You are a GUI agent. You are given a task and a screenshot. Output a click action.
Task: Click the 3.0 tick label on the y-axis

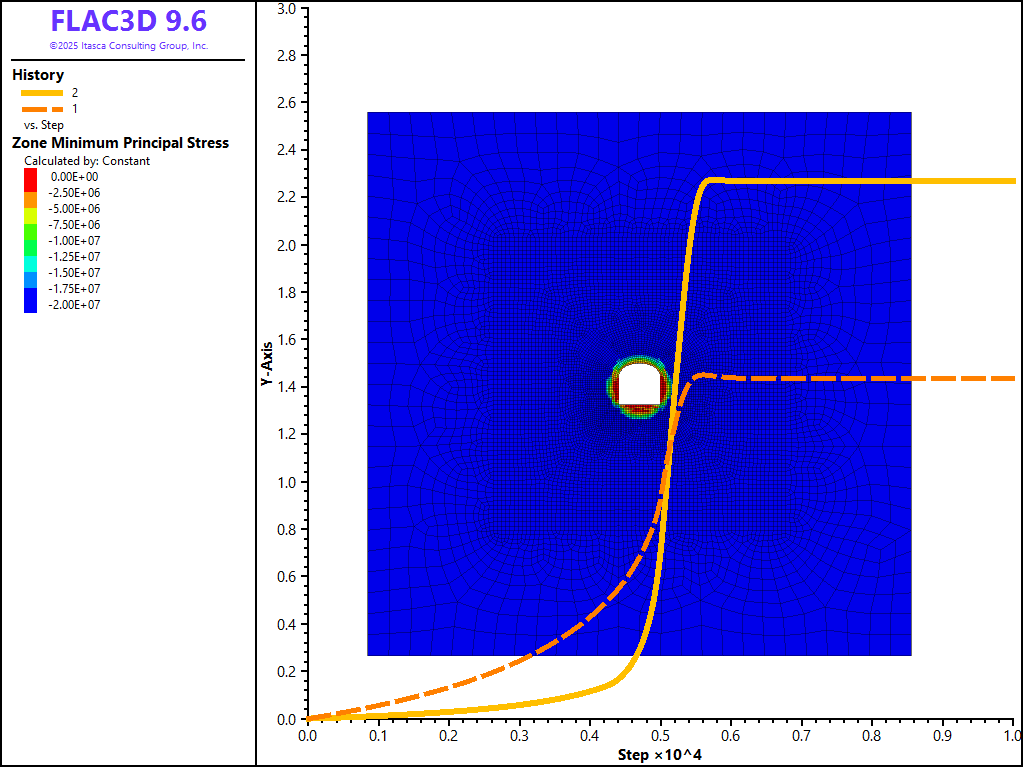coord(286,9)
